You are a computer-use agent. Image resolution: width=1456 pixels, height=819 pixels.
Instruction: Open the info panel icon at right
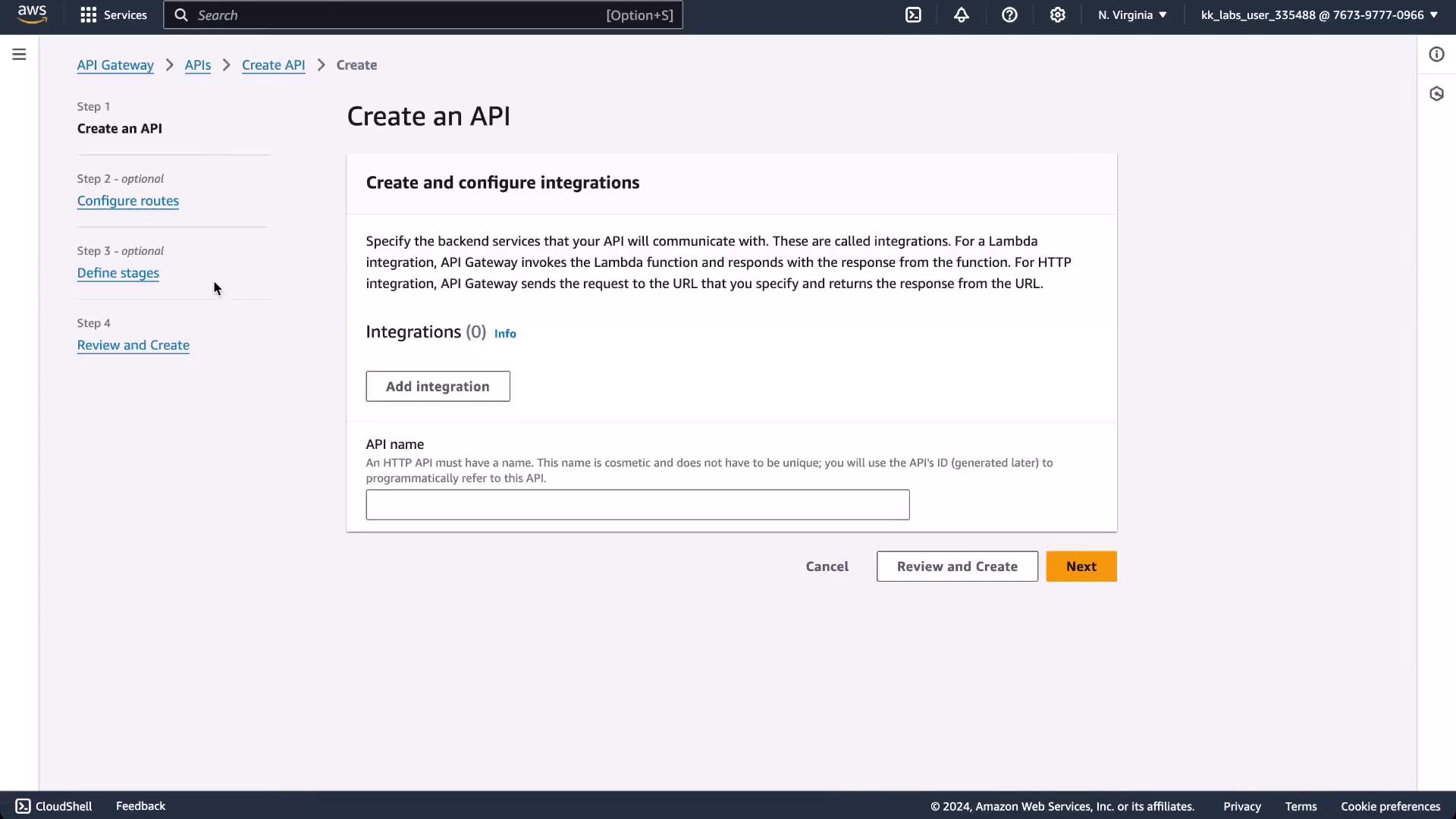pyautogui.click(x=1436, y=55)
